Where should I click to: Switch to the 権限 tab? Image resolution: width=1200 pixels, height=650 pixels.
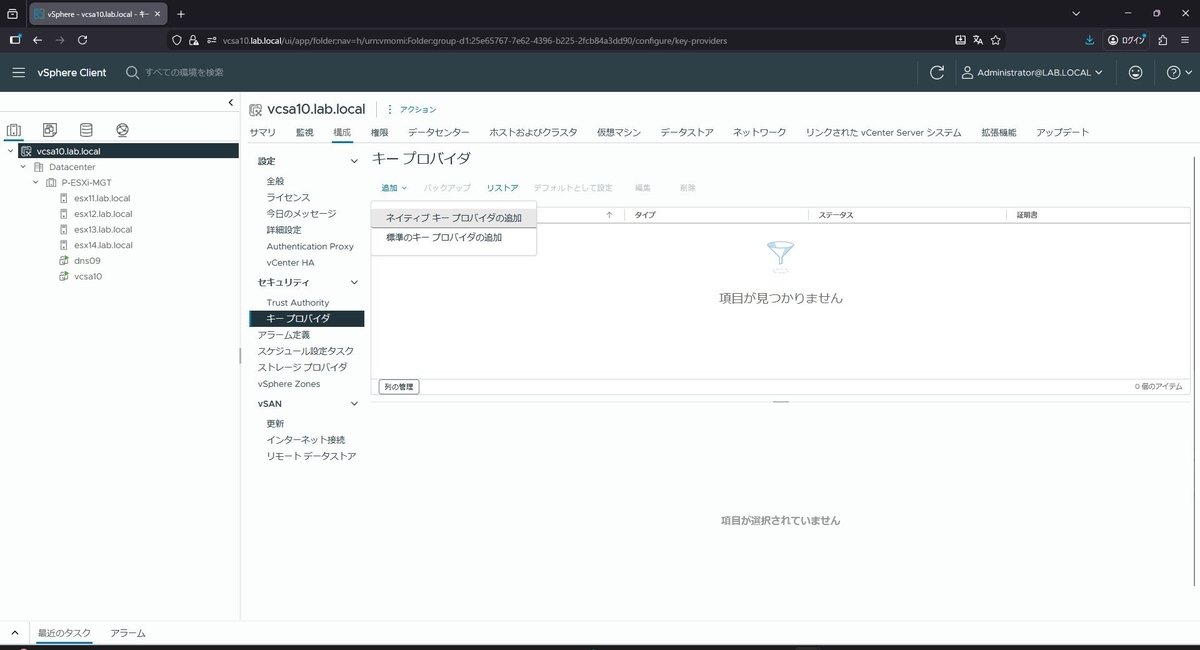(x=380, y=132)
